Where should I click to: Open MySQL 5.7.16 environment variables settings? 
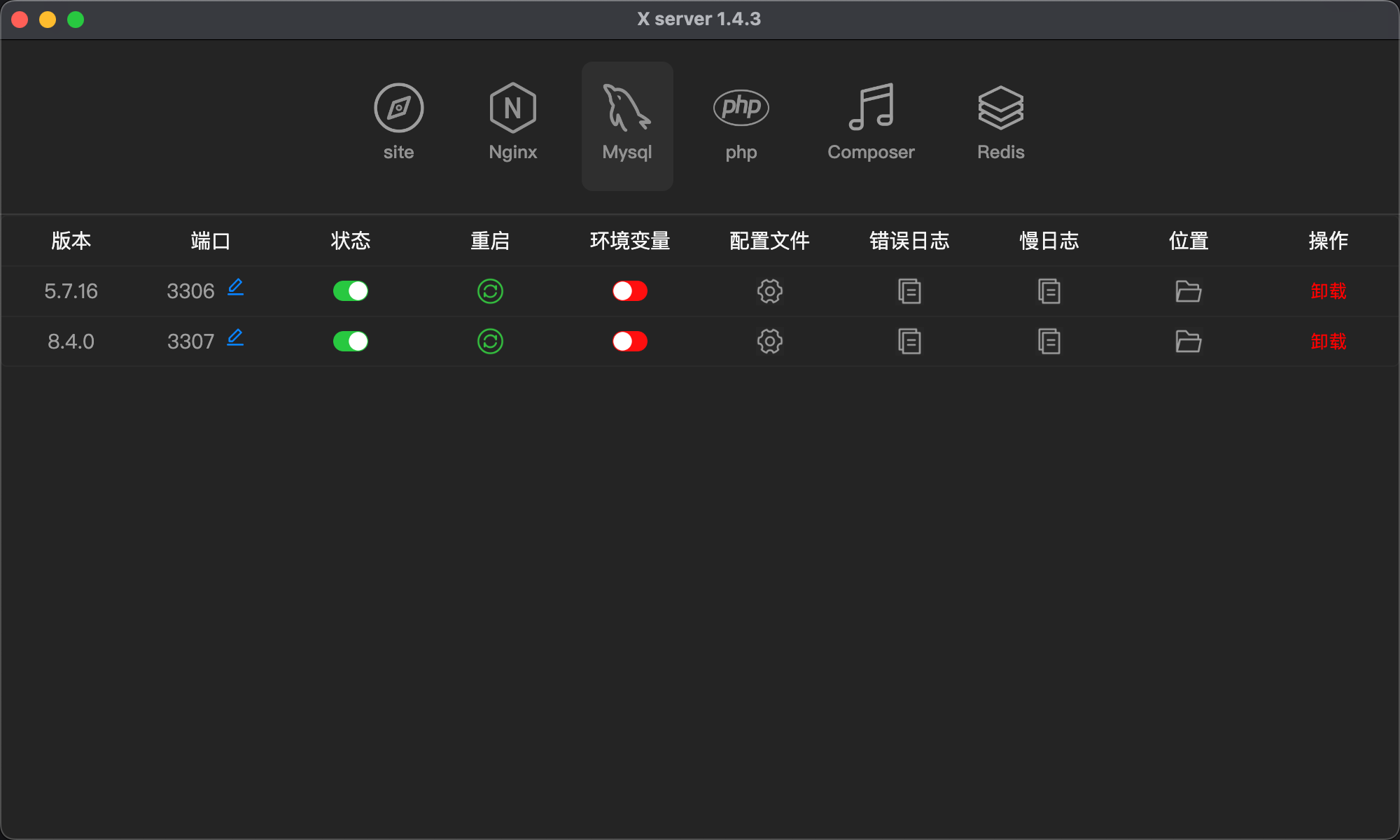pos(631,290)
